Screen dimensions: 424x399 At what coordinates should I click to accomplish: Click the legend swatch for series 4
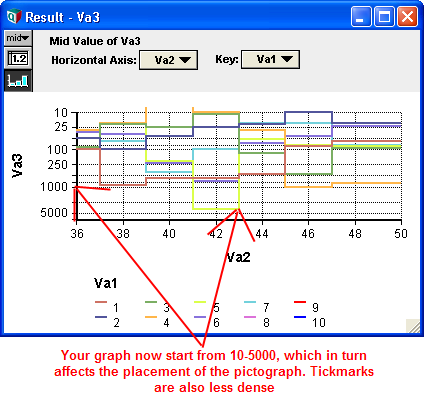point(151,317)
